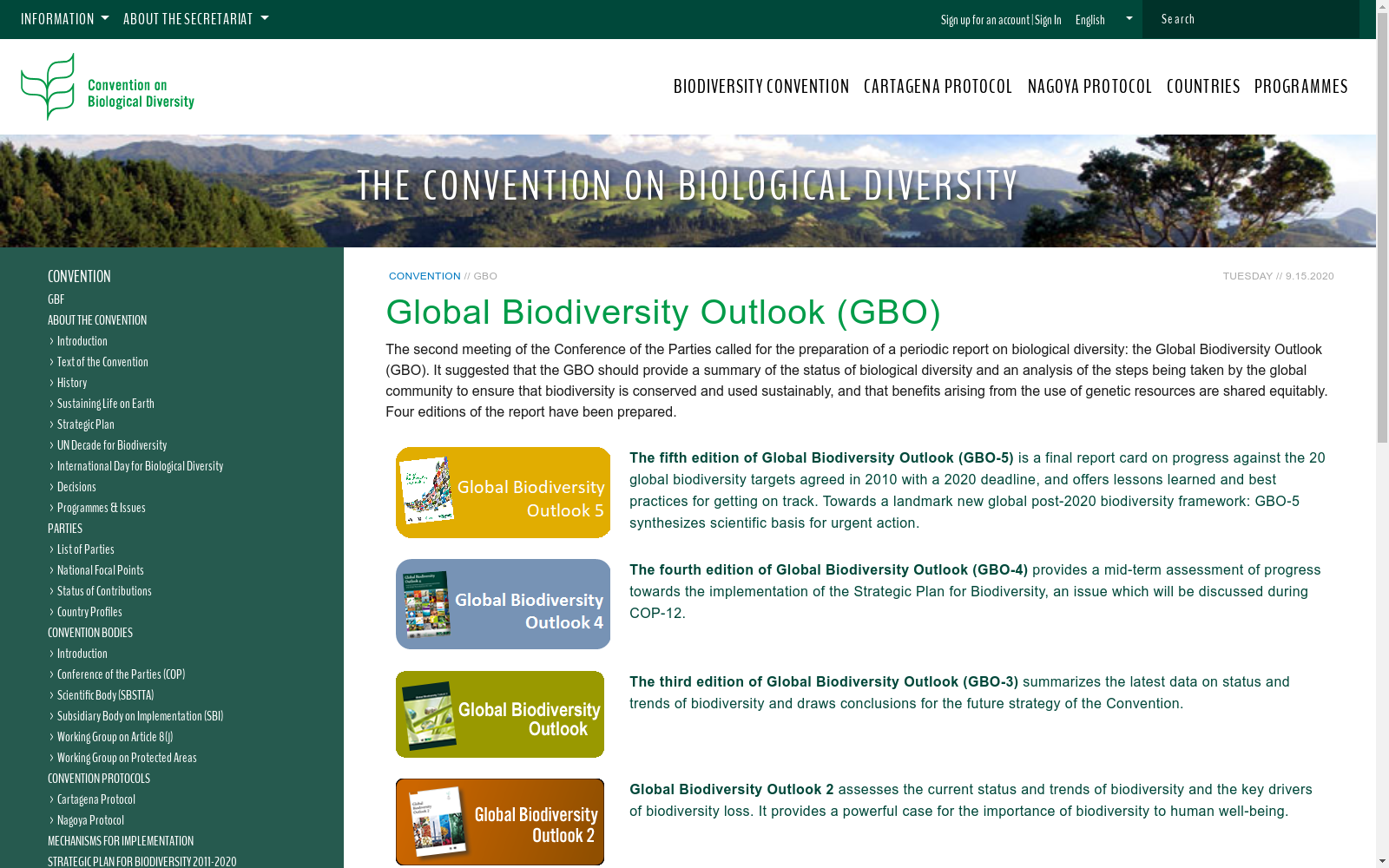Open Text of the Convention sidebar link
The height and width of the screenshot is (868, 1389).
[x=102, y=362]
